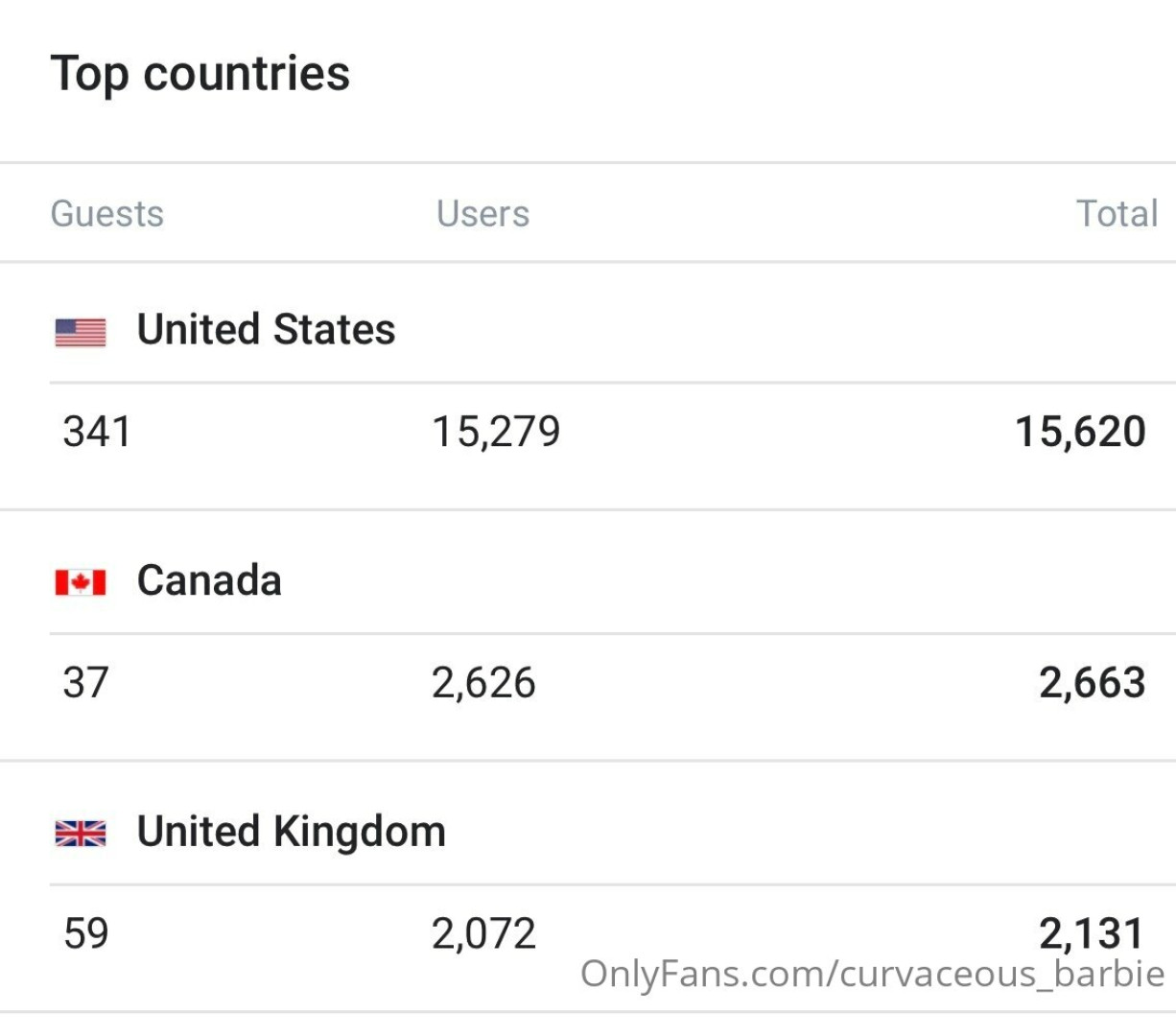
Task: Sort by the Guests column header
Action: coord(106,213)
